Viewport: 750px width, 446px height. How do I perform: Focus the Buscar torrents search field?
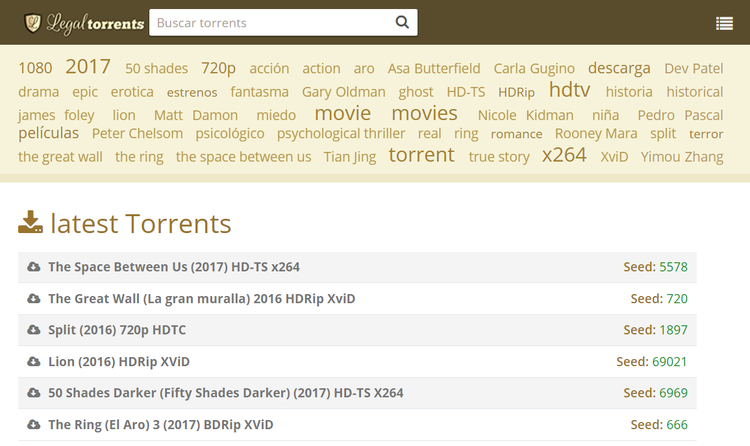270,22
